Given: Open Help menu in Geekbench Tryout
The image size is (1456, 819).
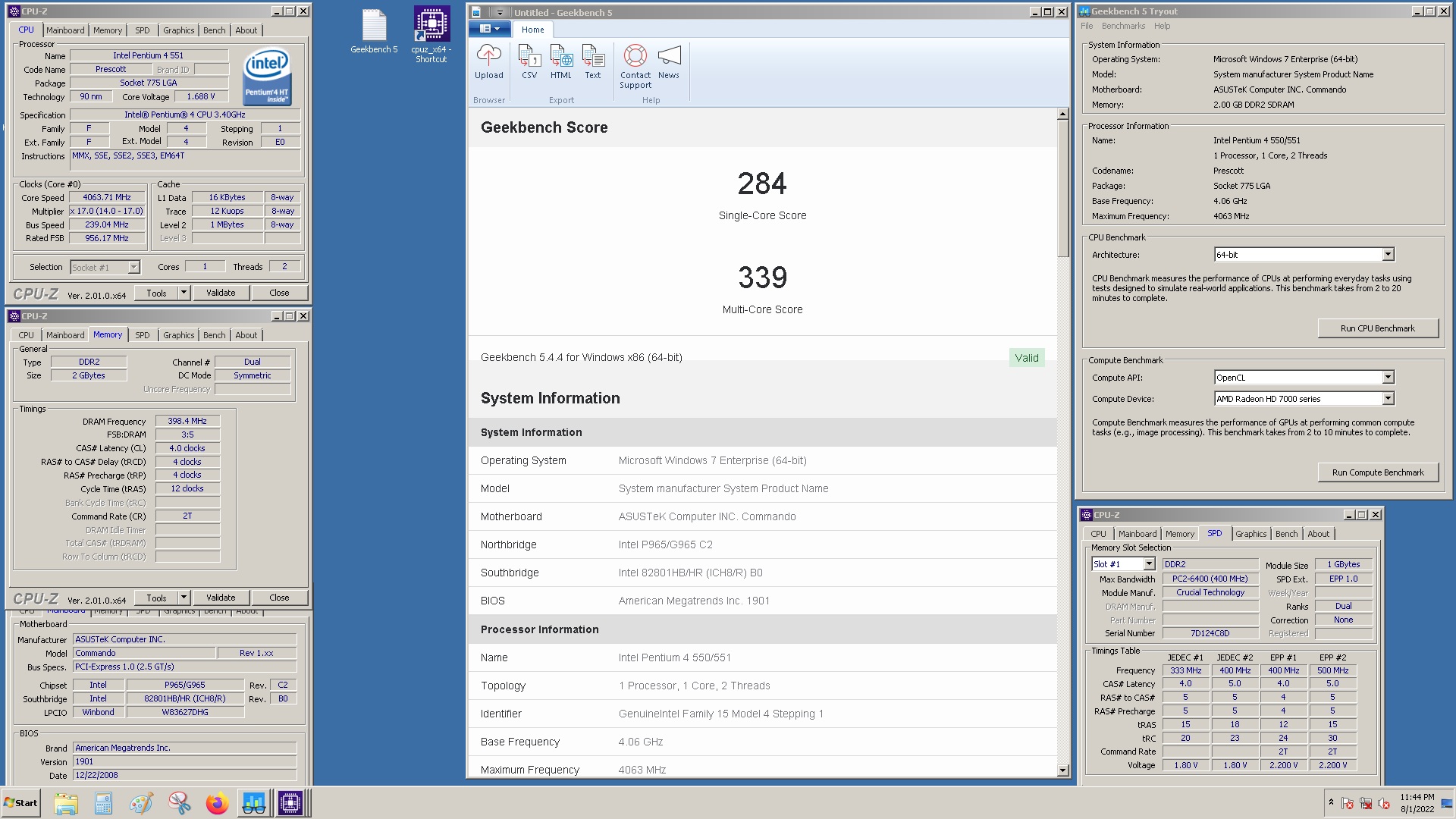Looking at the screenshot, I should (x=1162, y=26).
